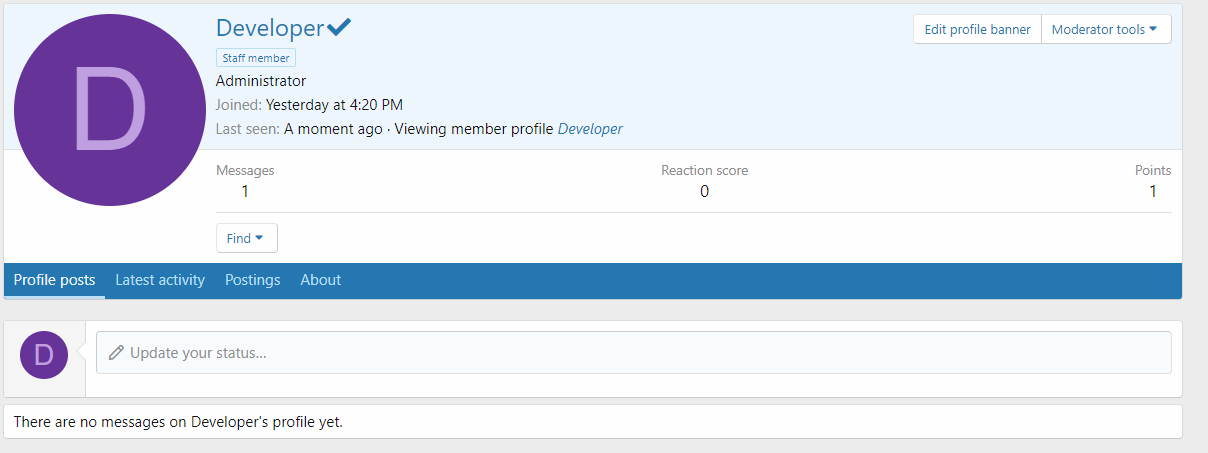Click the Joined date Yesterday at 4:20 PM
This screenshot has width=1208, height=453.
pos(334,105)
